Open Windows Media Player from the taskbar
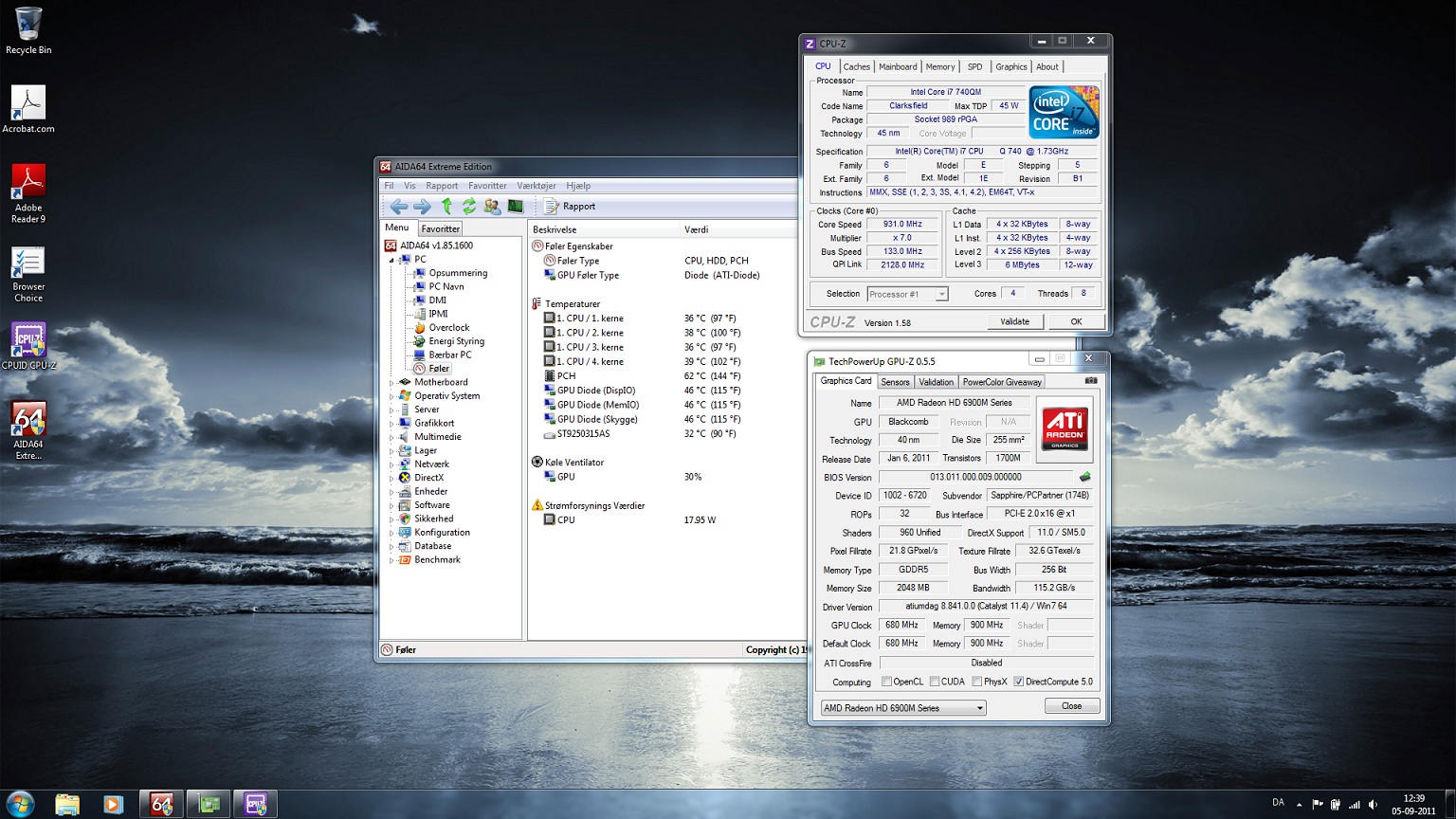Viewport: 1456px width, 819px height. point(113,805)
